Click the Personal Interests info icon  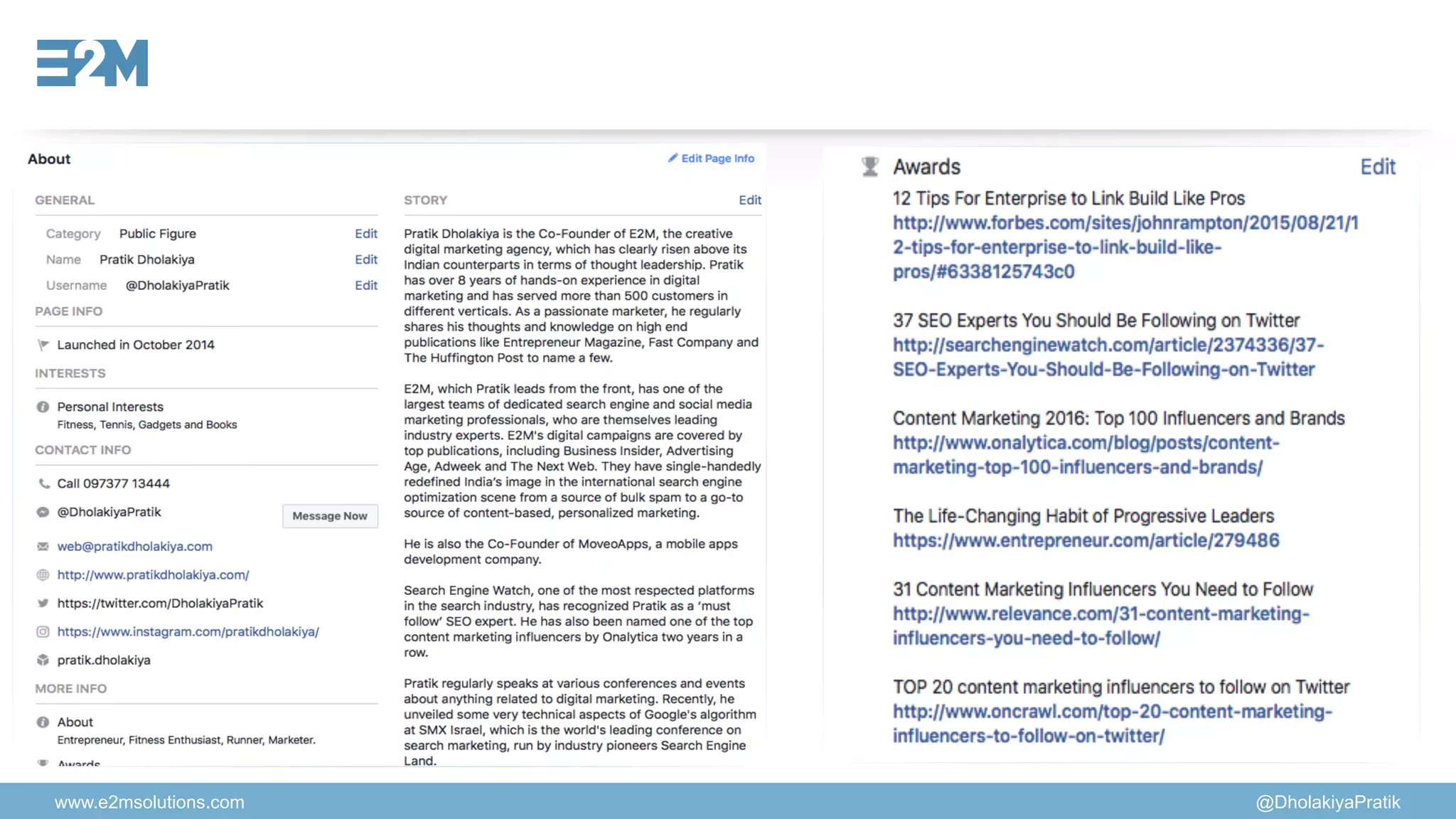point(43,407)
